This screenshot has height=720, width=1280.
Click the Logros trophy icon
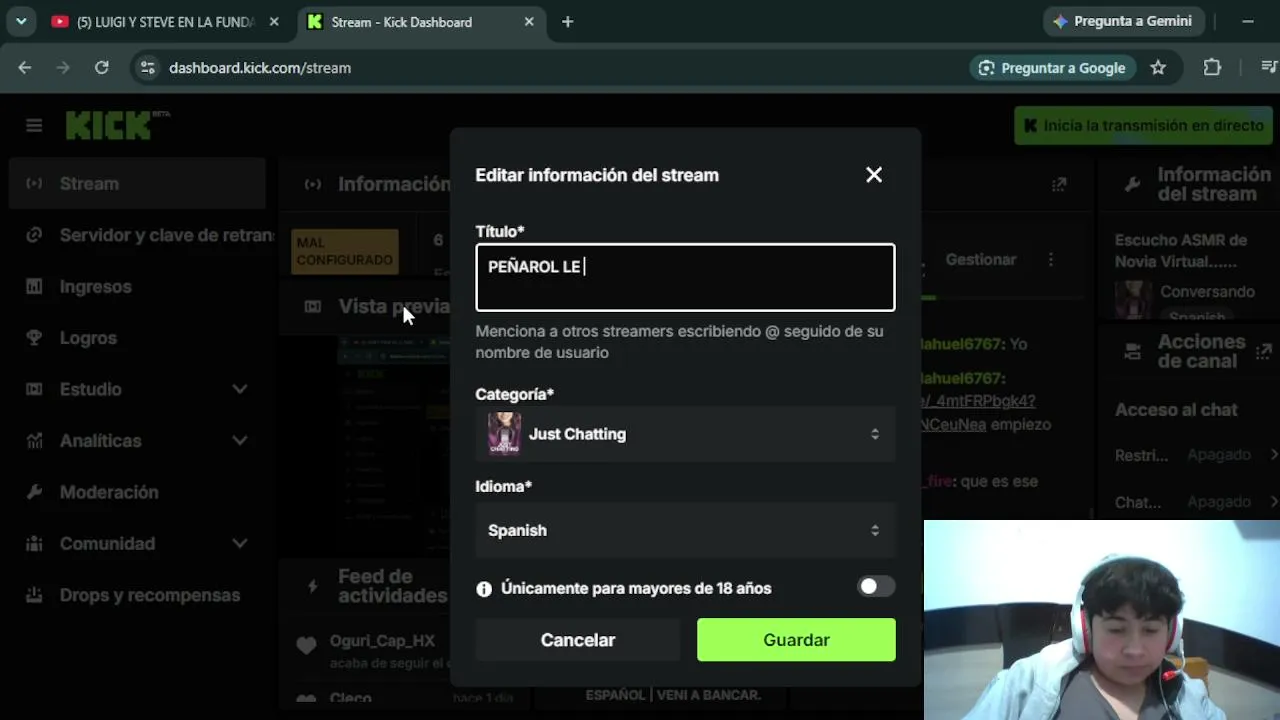(x=34, y=338)
